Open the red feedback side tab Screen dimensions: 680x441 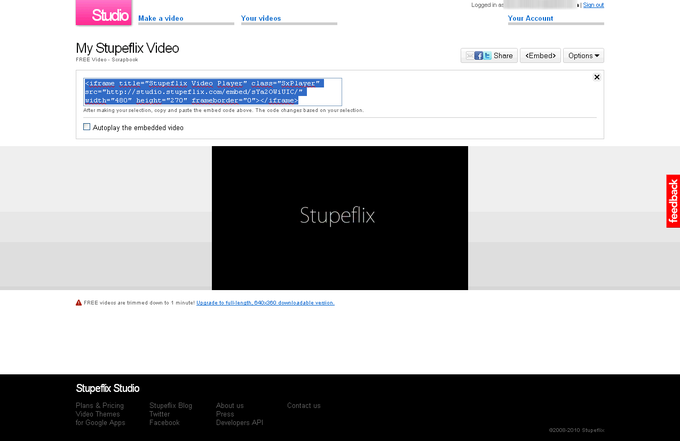click(x=673, y=201)
